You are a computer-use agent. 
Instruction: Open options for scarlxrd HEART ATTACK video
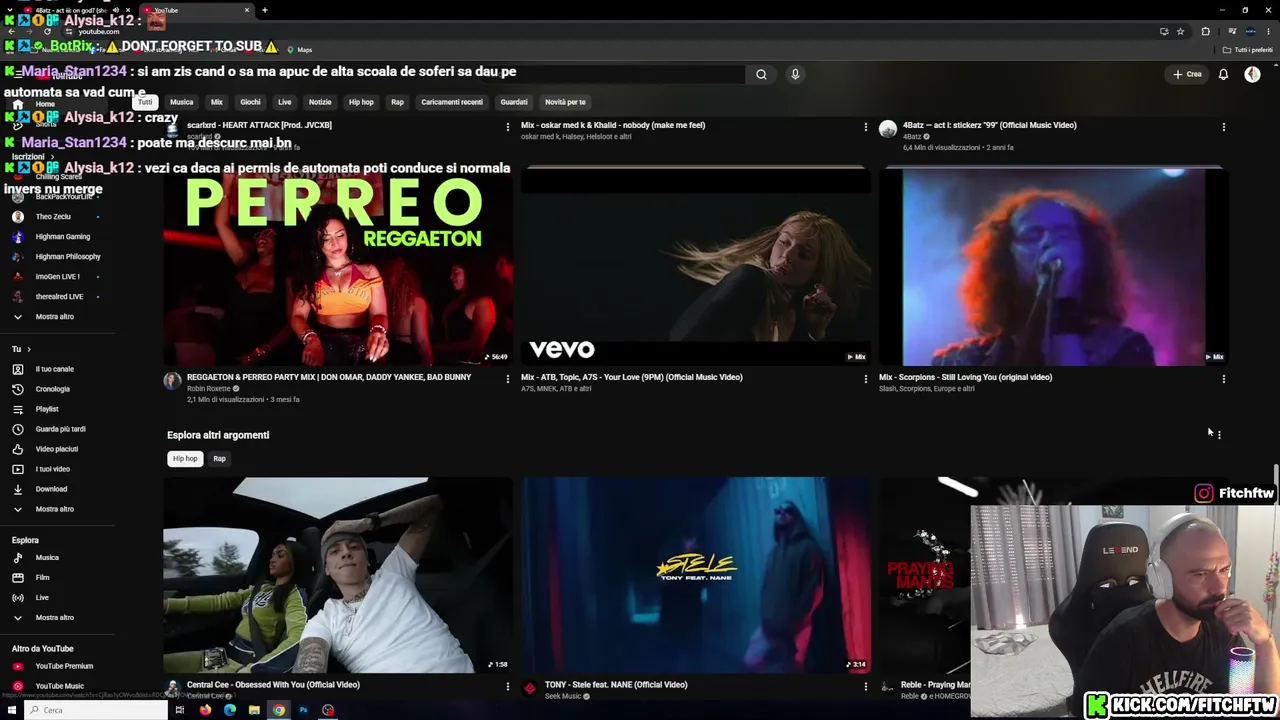pos(507,127)
